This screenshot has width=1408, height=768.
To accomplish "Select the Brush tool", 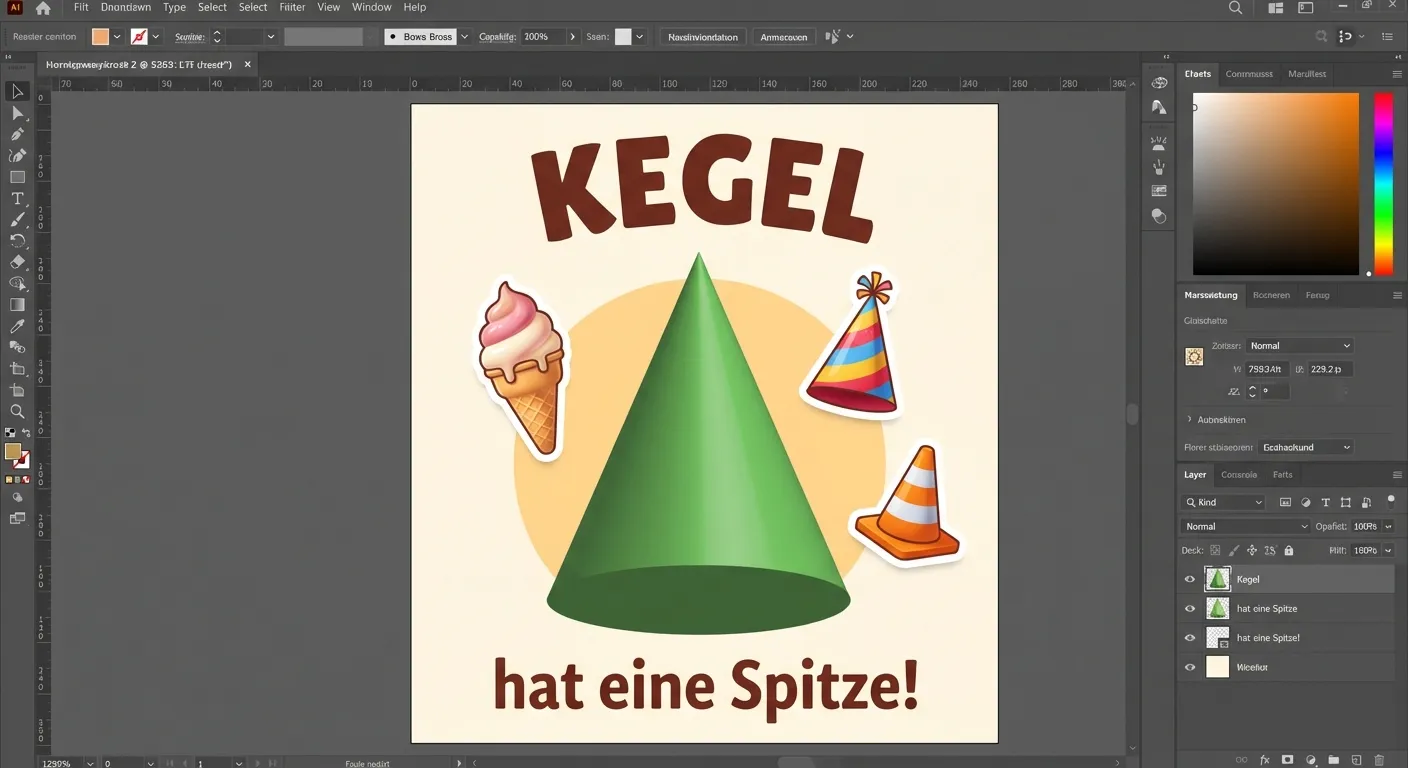I will pos(16,220).
